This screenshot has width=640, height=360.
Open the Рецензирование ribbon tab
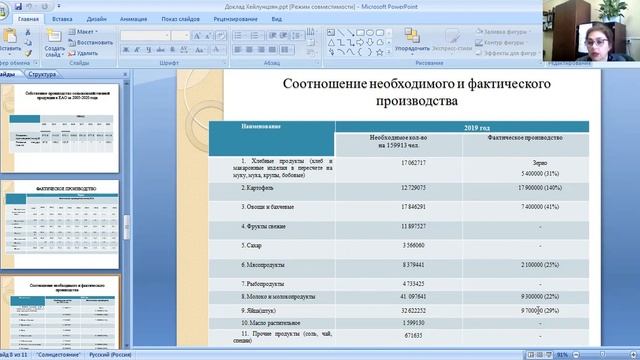point(236,19)
